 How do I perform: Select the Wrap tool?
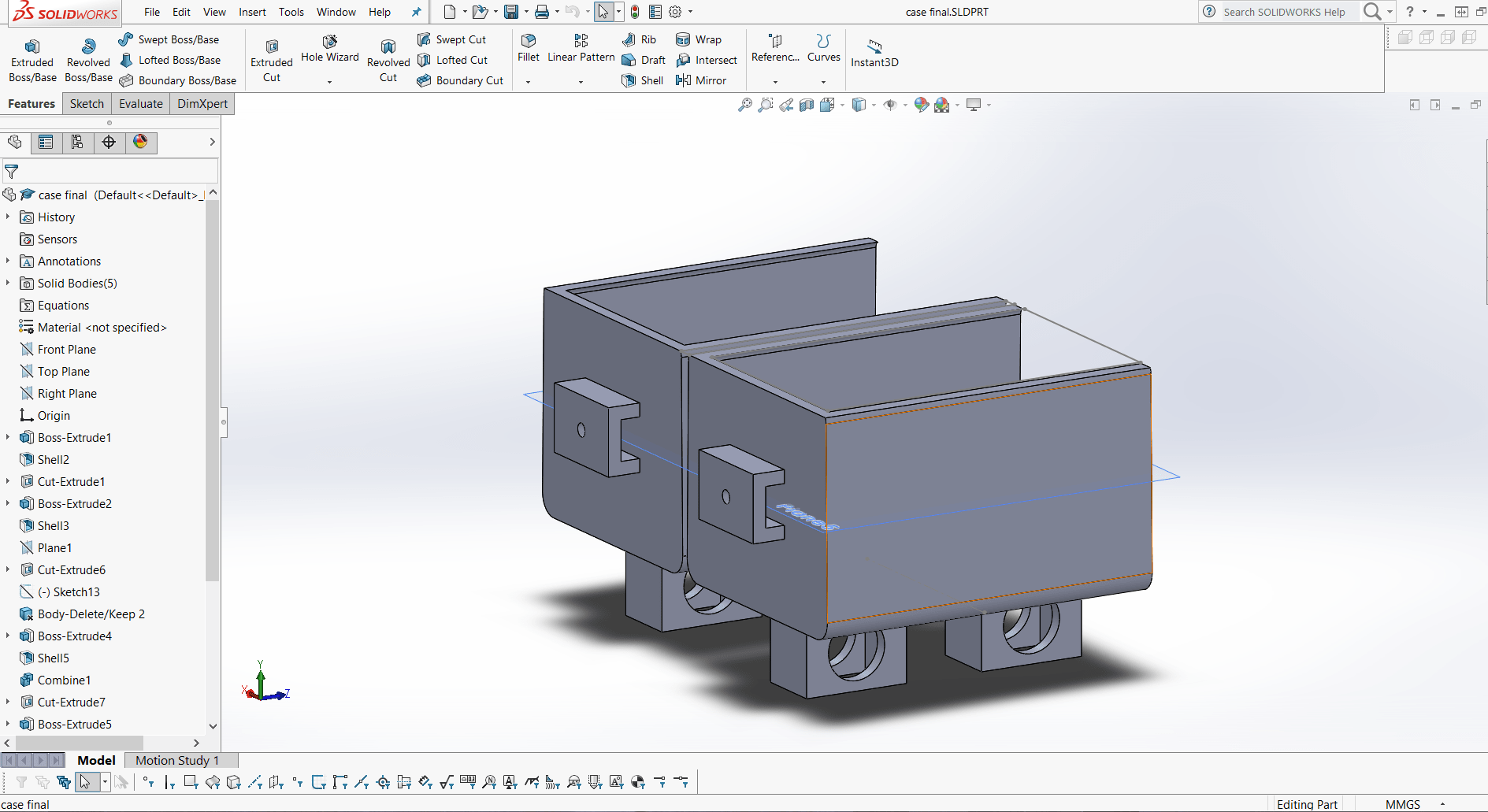click(x=699, y=39)
